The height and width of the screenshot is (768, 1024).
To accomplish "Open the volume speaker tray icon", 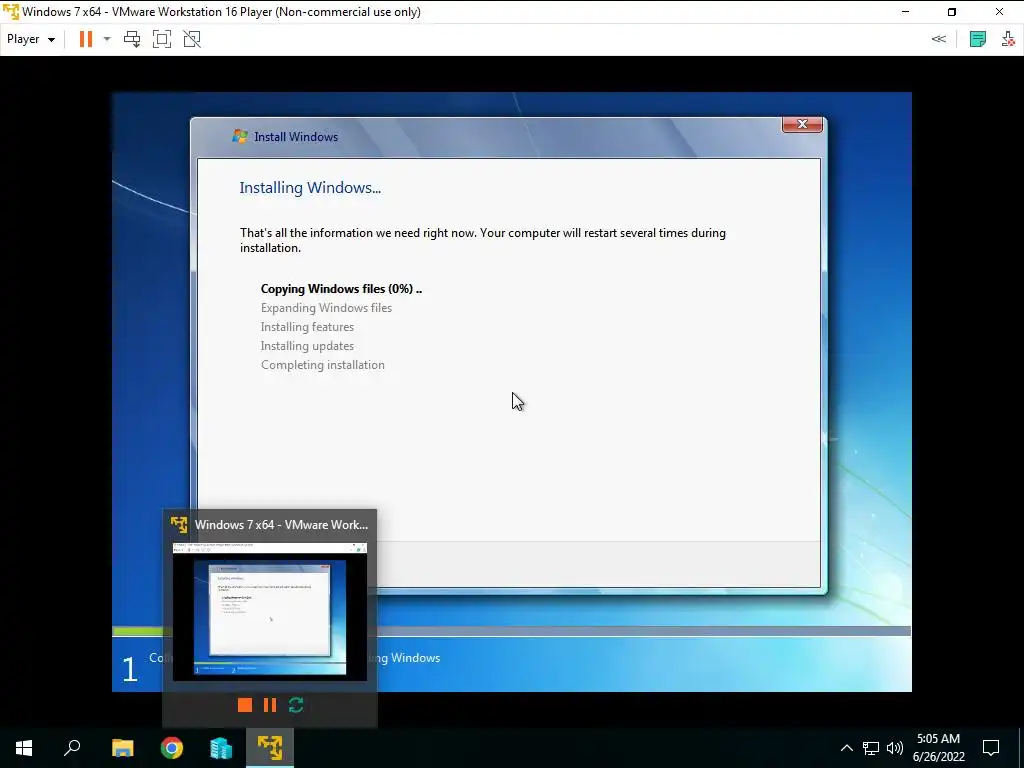I will tap(895, 748).
